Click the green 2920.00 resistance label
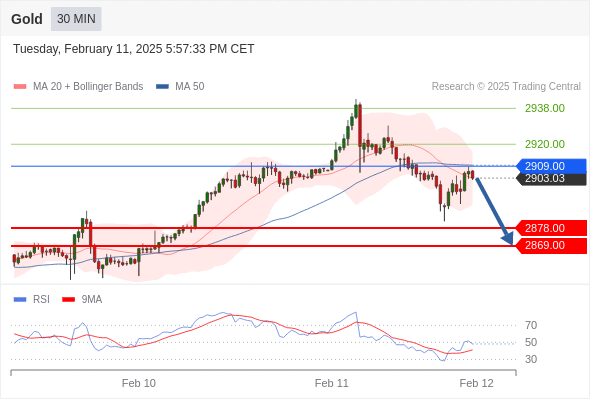Image resolution: width=590 pixels, height=400 pixels. tap(544, 144)
